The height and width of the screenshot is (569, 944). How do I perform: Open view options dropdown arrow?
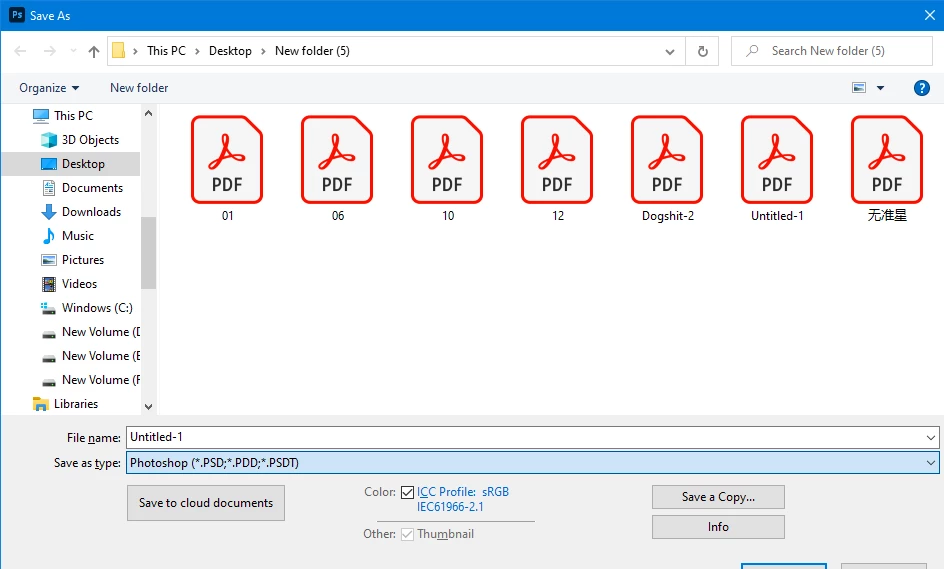tap(880, 88)
